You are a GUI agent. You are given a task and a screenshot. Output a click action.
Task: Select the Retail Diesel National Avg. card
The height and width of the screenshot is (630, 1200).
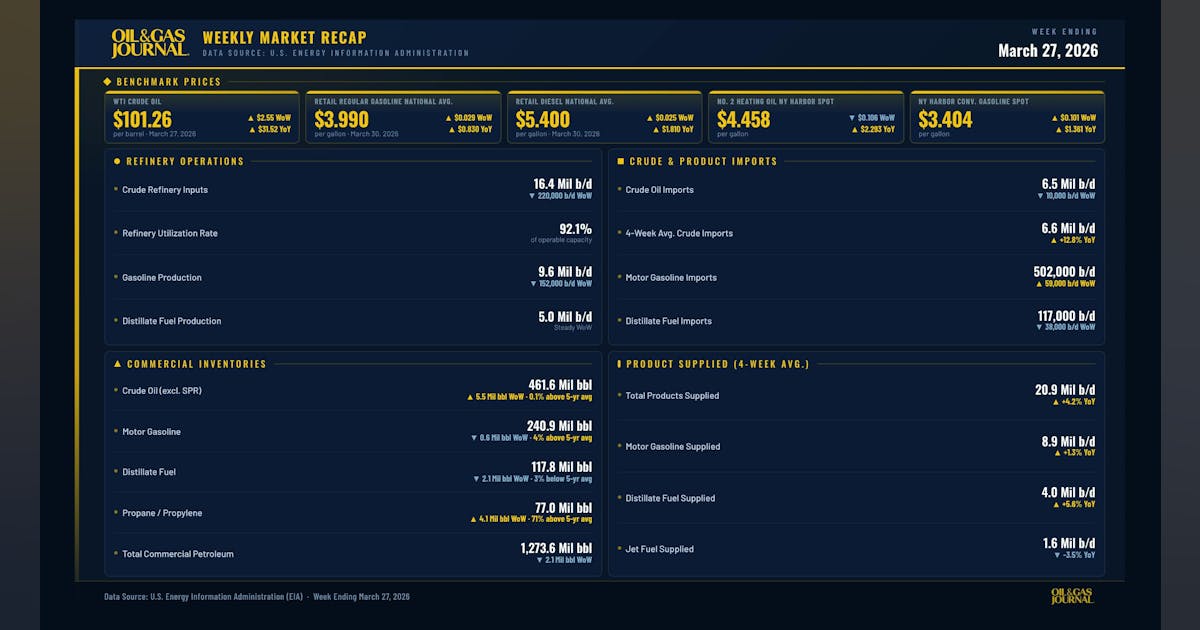coord(604,117)
